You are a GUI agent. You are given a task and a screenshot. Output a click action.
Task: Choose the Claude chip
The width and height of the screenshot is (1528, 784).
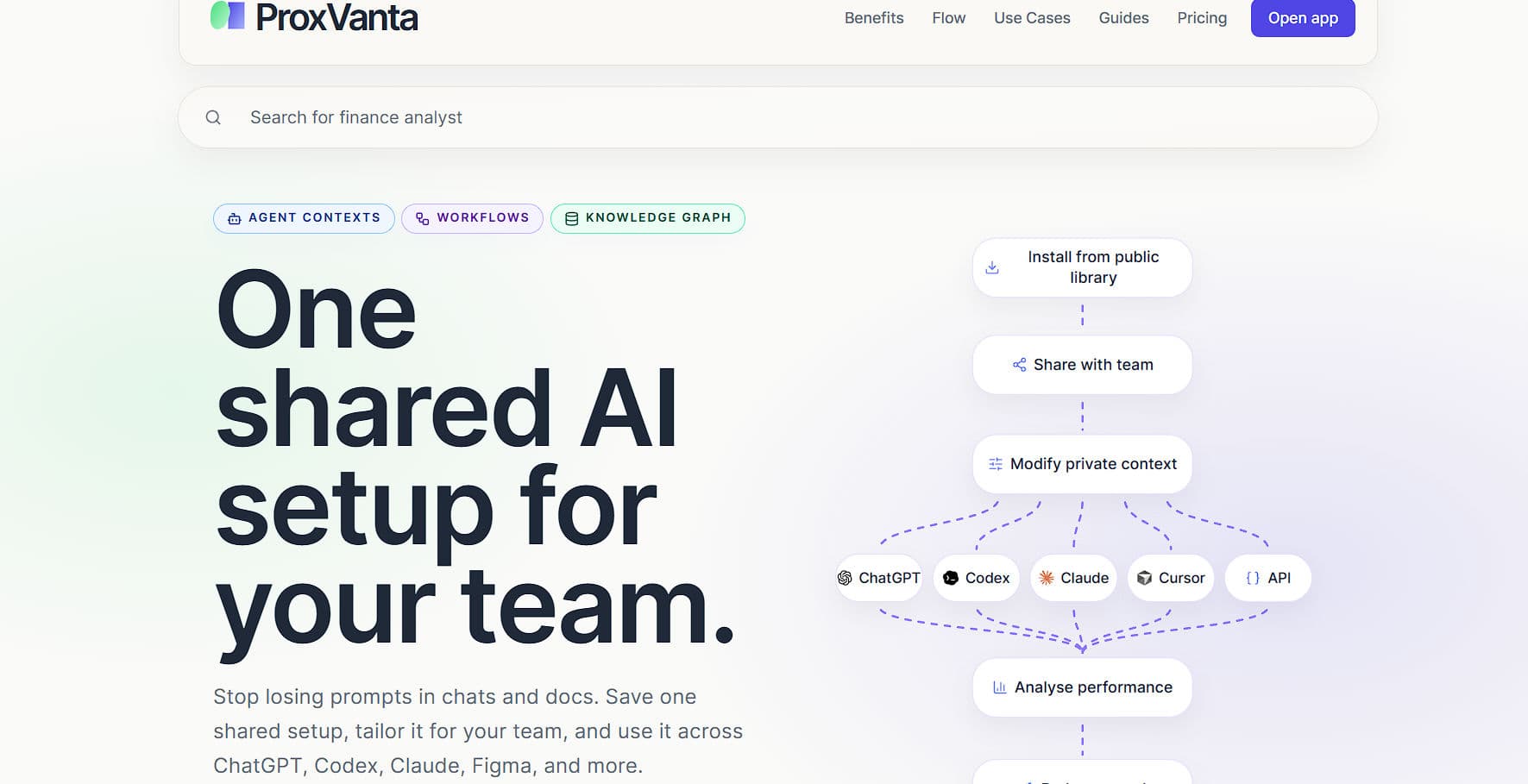[1074, 578]
